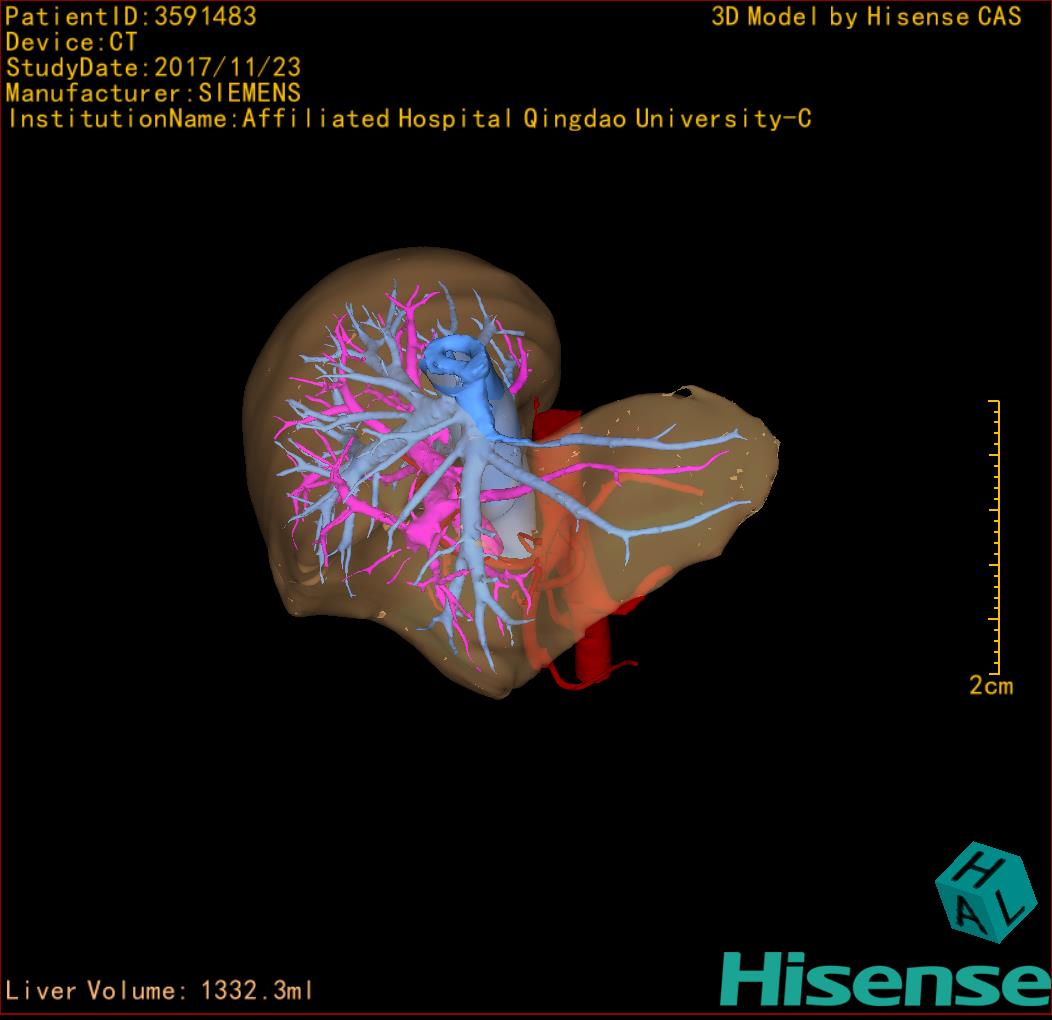Click the 'StudyDate:2017/11/23' text
The width and height of the screenshot is (1052, 1020).
click(x=153, y=68)
